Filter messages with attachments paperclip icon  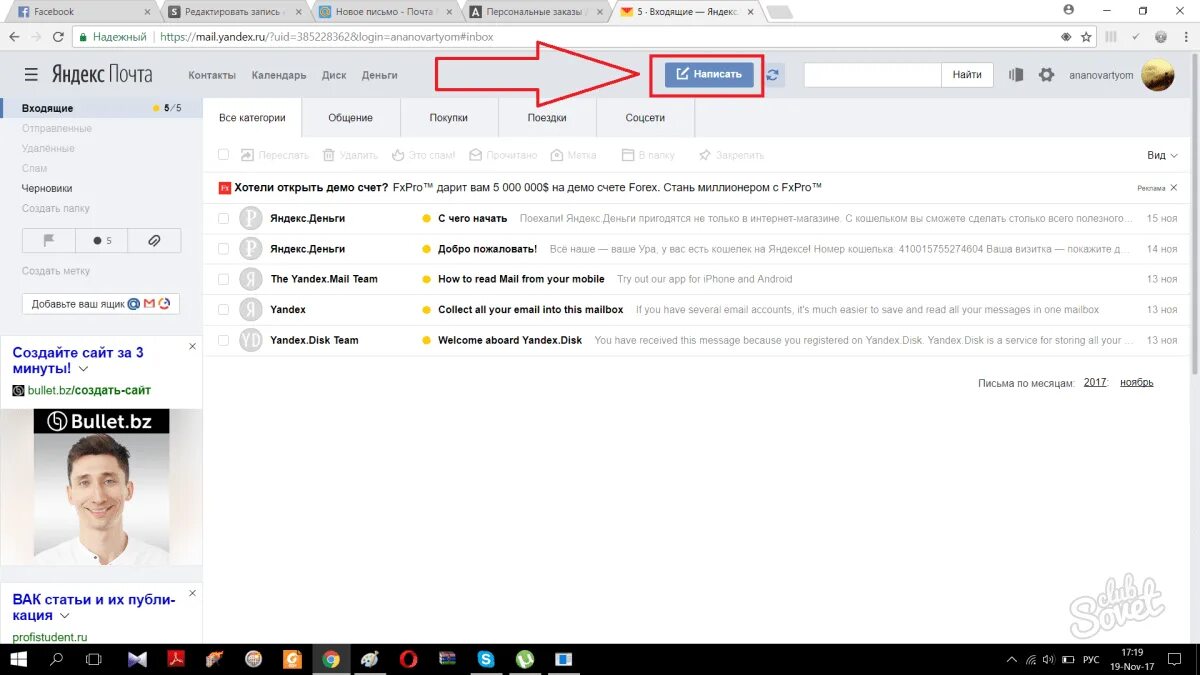[154, 240]
